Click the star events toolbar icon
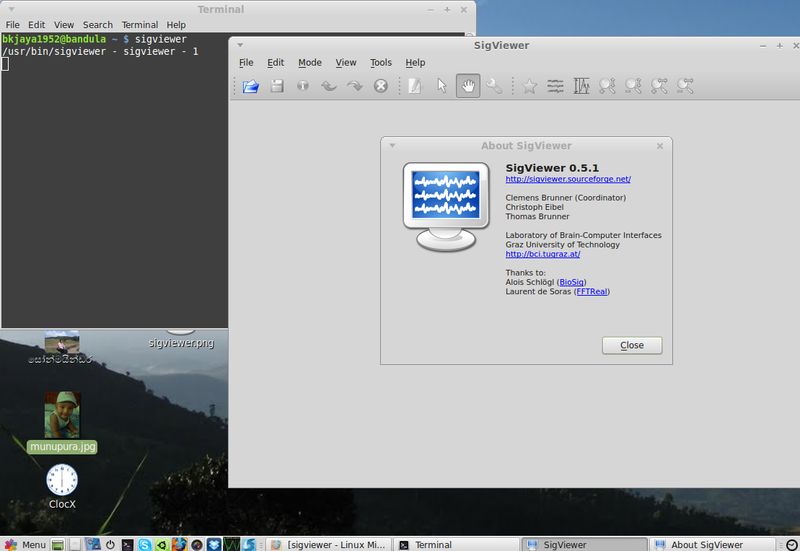800x551 pixels. [x=530, y=86]
